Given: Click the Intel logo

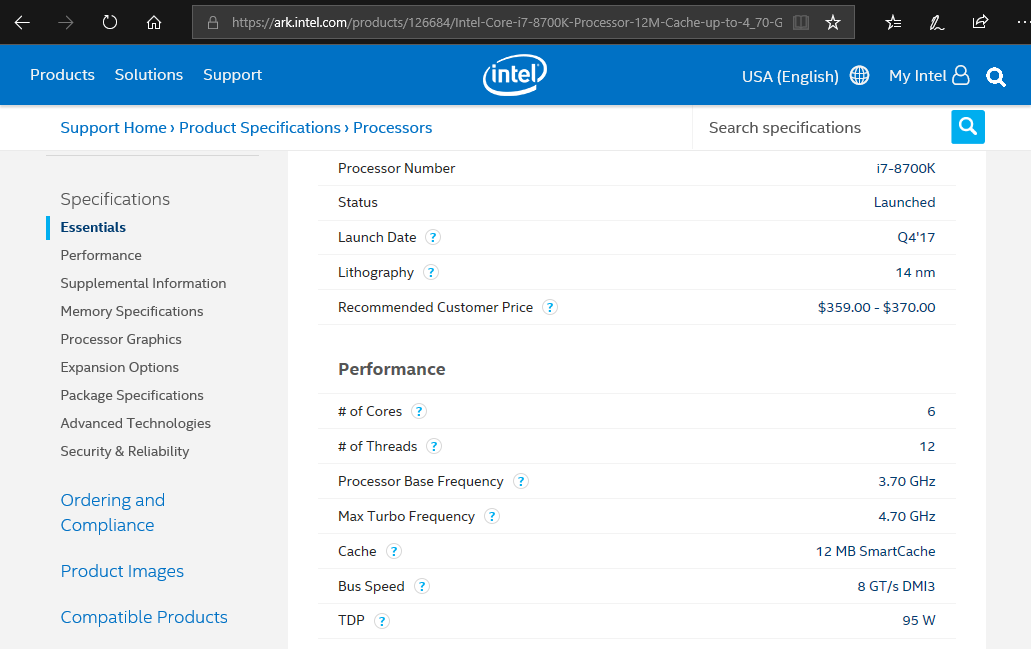Looking at the screenshot, I should coord(515,75).
